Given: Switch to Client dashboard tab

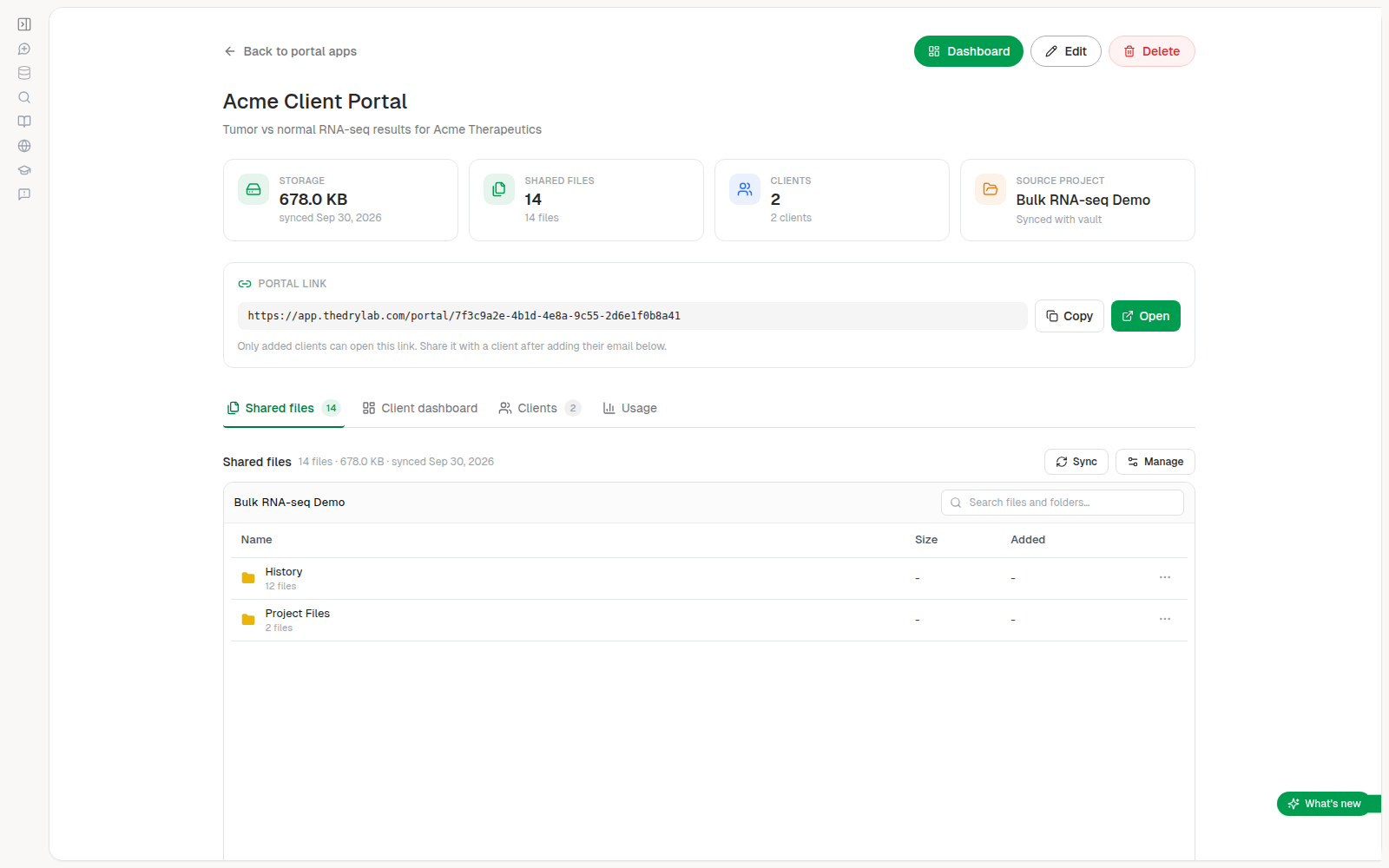Looking at the screenshot, I should tap(420, 408).
